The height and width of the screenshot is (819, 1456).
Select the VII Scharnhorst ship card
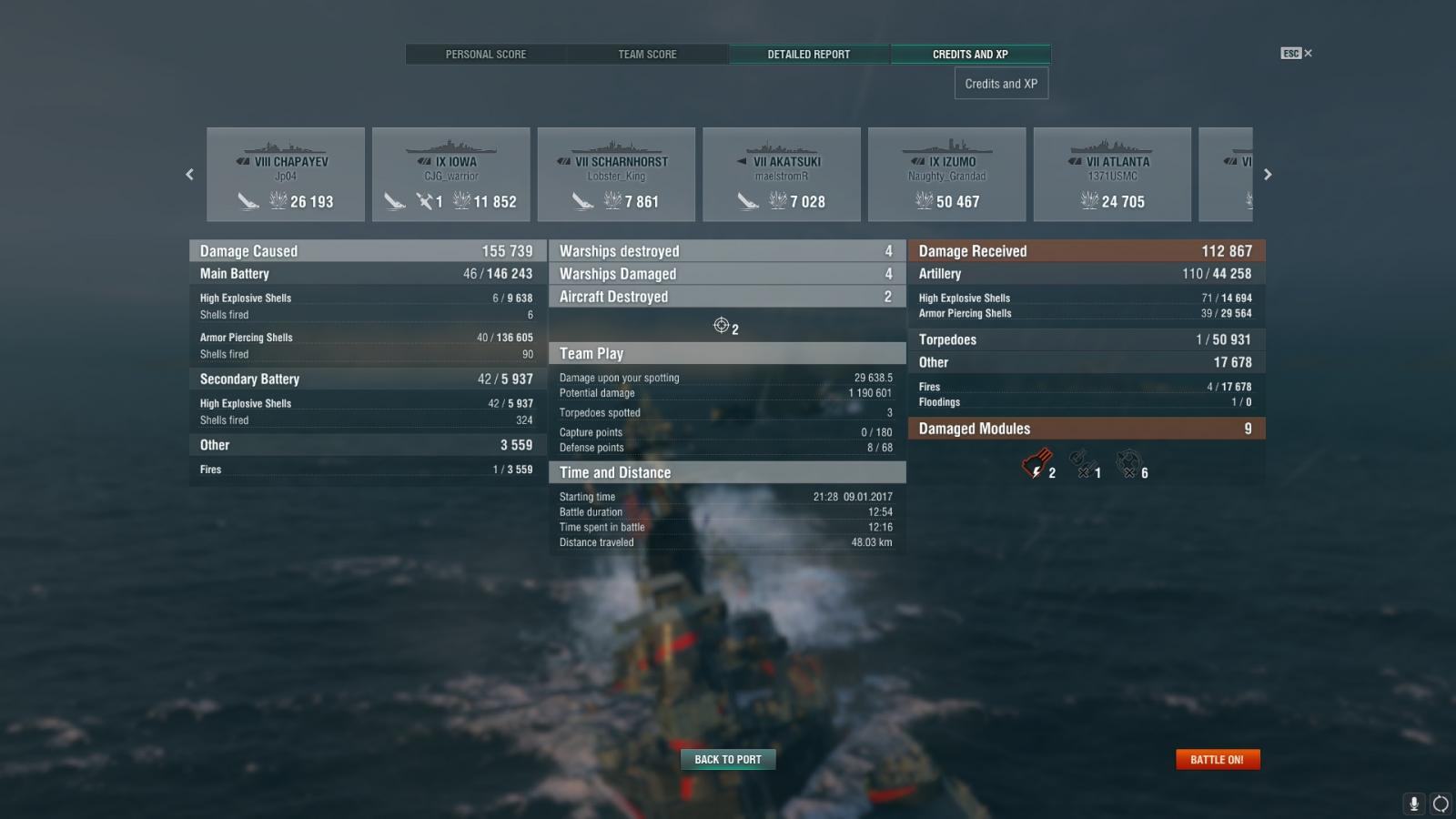616,174
